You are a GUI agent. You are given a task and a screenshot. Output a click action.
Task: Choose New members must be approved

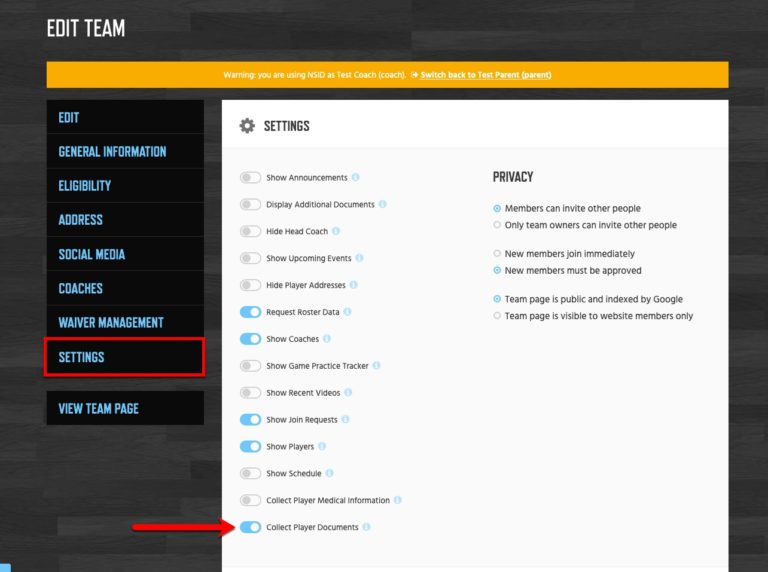(x=497, y=270)
